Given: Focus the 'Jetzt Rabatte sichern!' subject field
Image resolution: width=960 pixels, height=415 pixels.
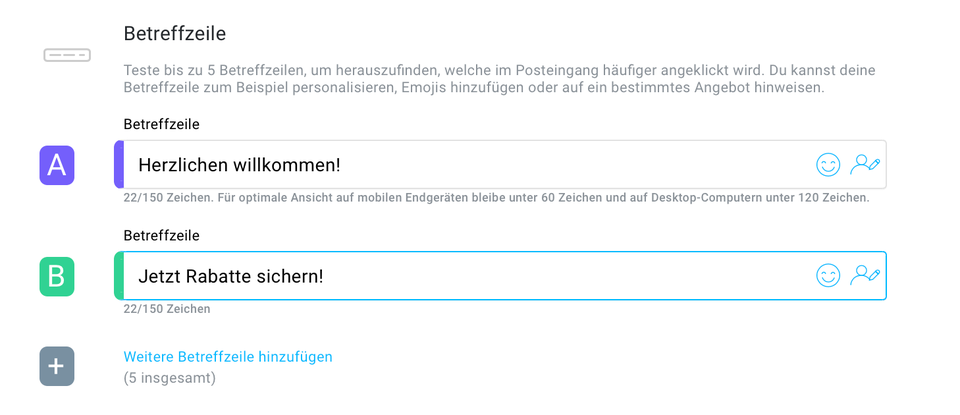Looking at the screenshot, I should (x=500, y=275).
